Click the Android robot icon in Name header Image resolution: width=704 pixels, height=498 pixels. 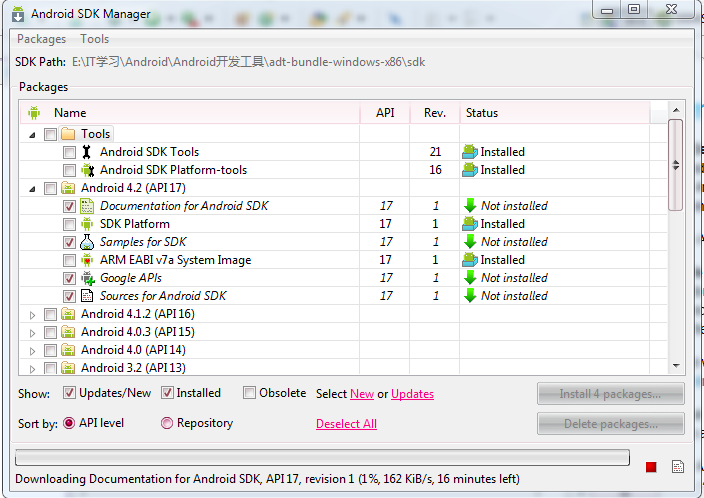(x=34, y=112)
